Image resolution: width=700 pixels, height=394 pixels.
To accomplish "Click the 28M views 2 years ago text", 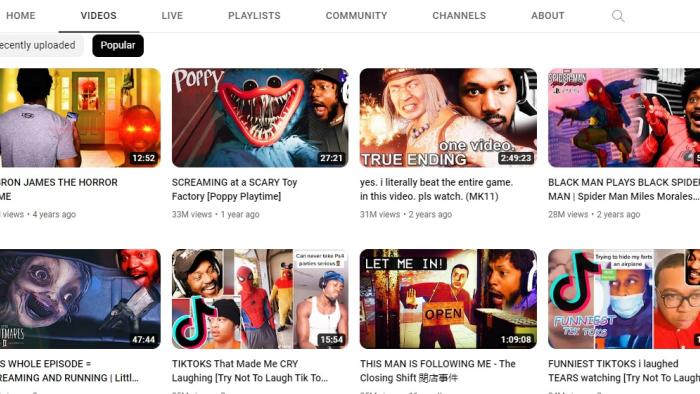I will 594,215.
